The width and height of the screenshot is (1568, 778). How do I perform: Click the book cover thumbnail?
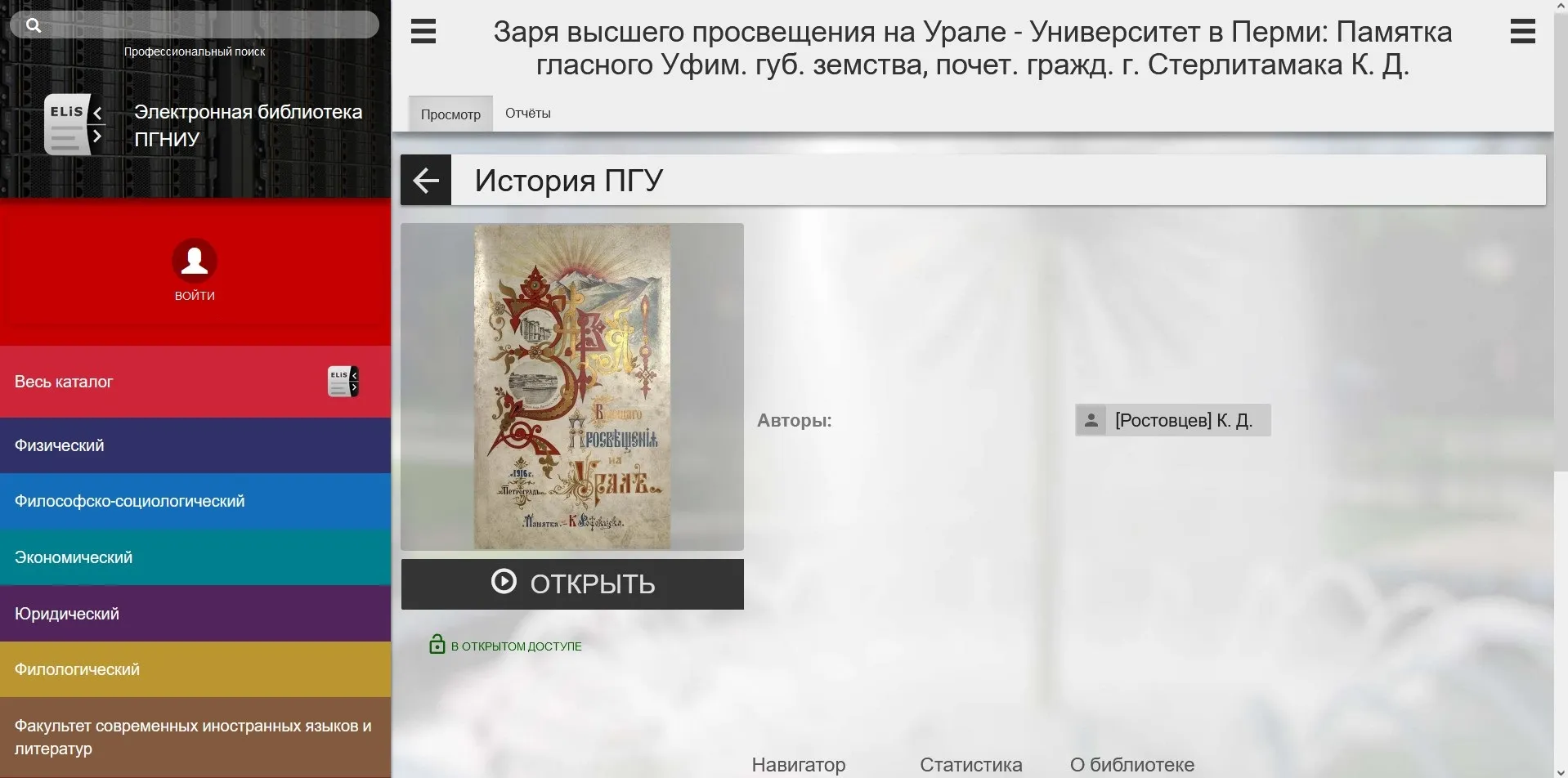(x=572, y=387)
